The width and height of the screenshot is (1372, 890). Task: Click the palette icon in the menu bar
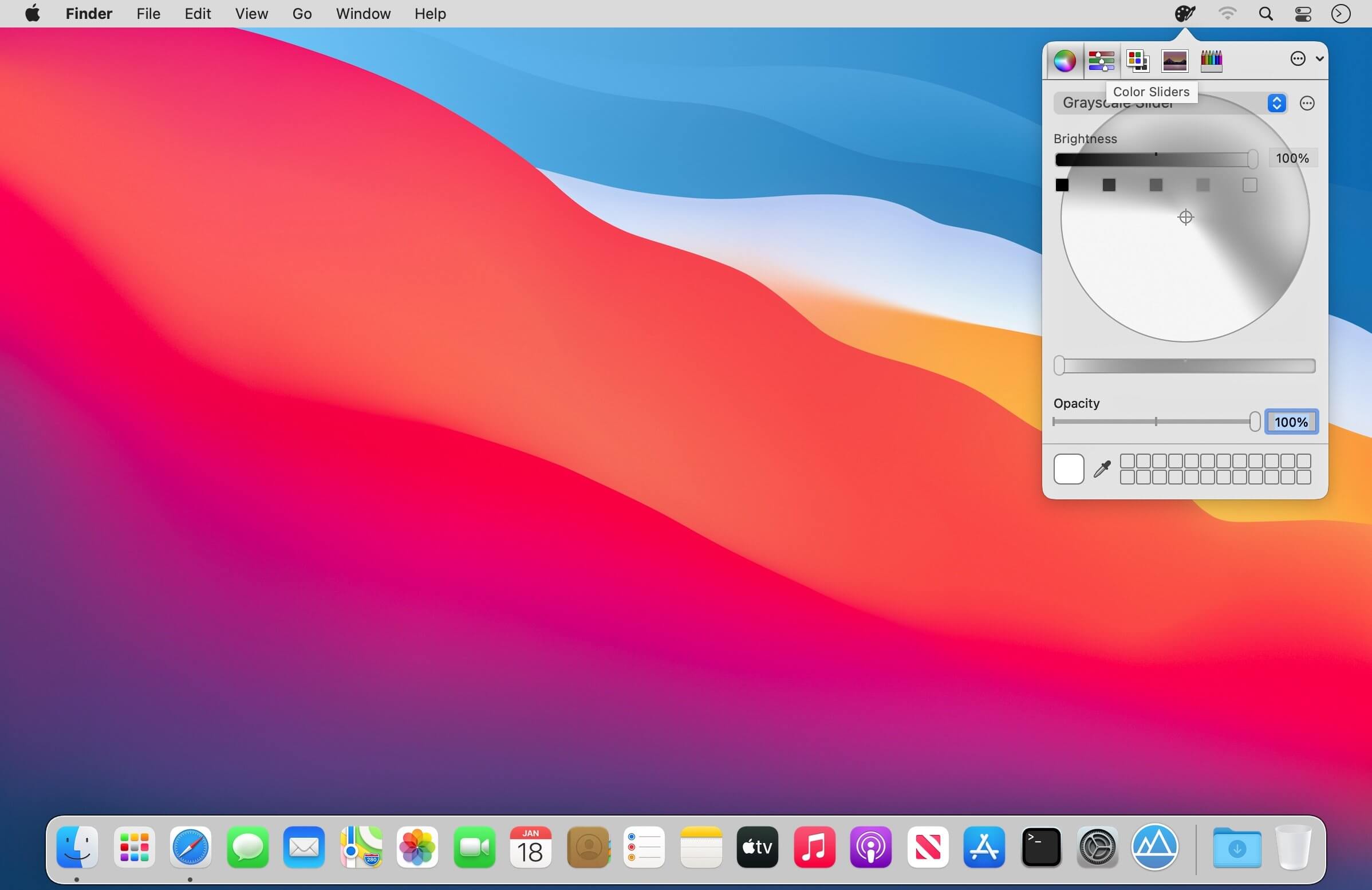point(1185,13)
